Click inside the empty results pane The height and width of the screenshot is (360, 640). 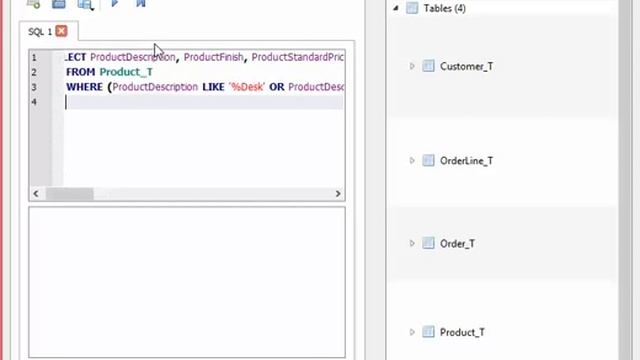[x=187, y=282]
